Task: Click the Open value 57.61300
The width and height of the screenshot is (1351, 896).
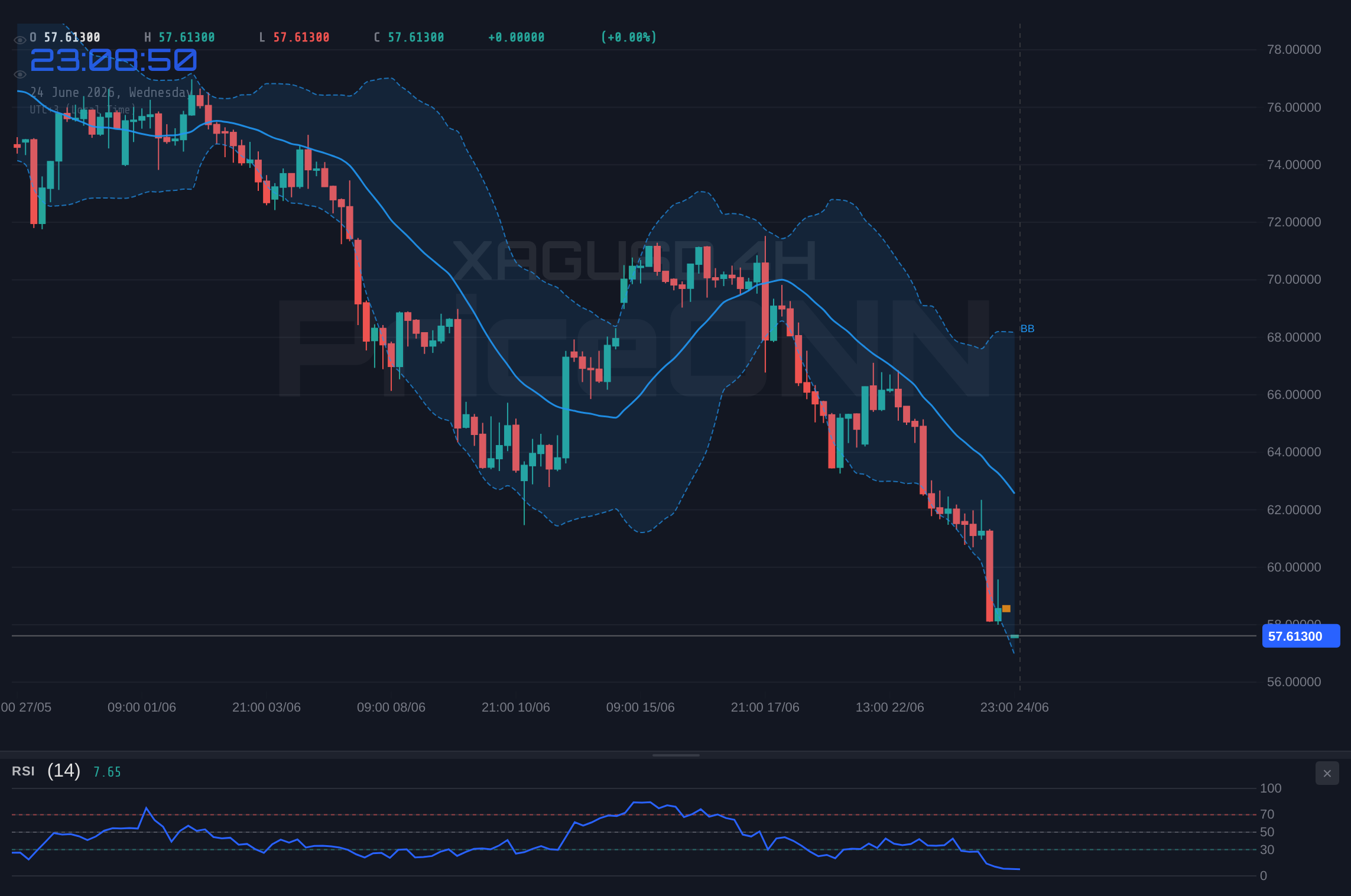Action: pyautogui.click(x=72, y=38)
